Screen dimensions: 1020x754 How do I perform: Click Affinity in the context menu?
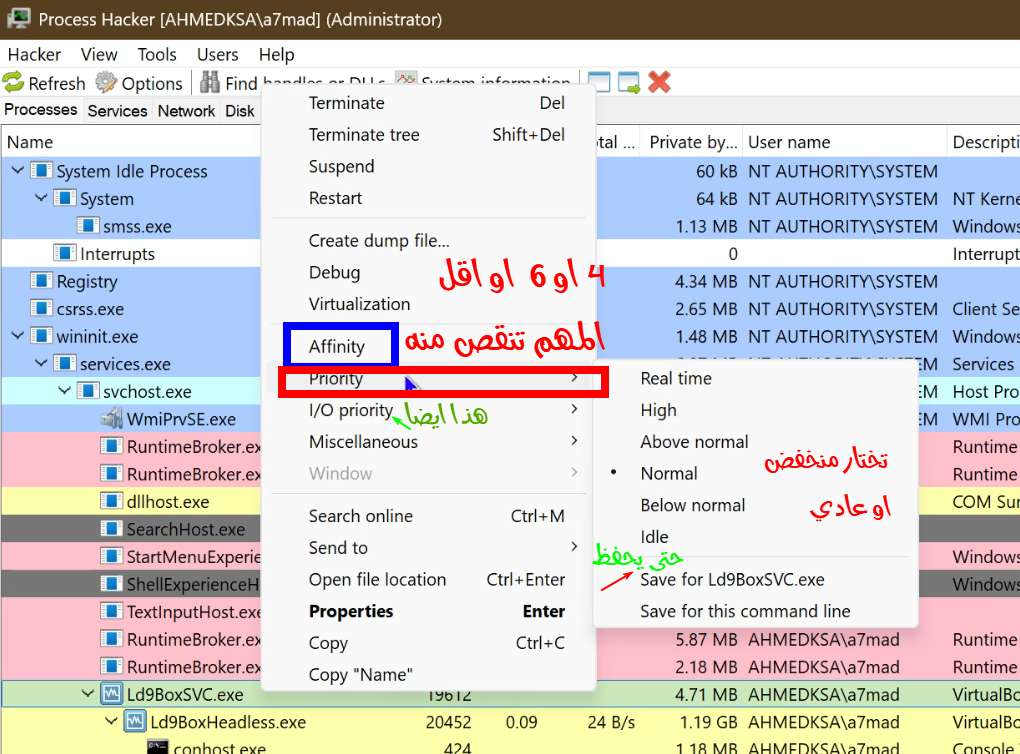coord(337,347)
